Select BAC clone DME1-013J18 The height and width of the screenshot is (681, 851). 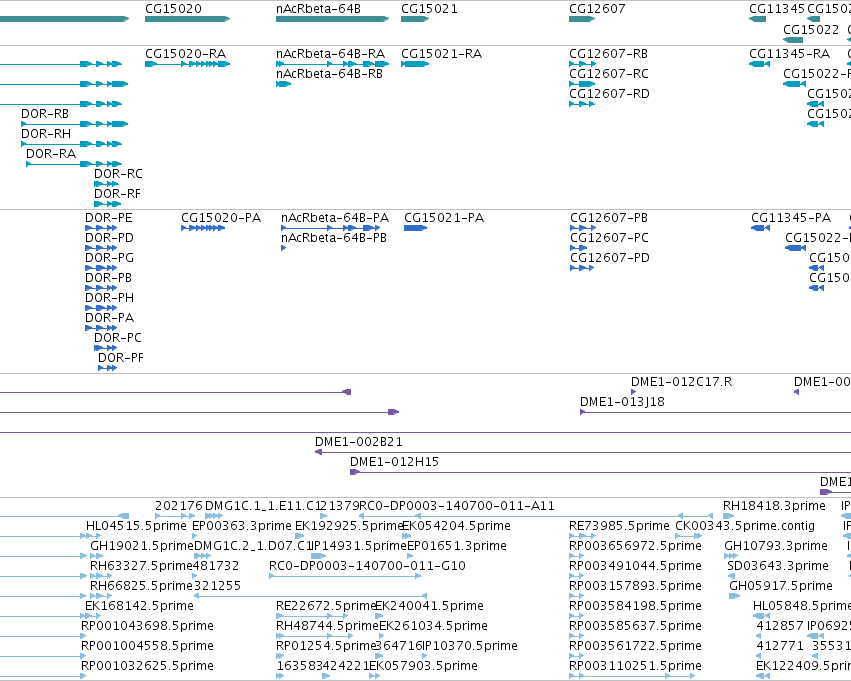coord(622,402)
